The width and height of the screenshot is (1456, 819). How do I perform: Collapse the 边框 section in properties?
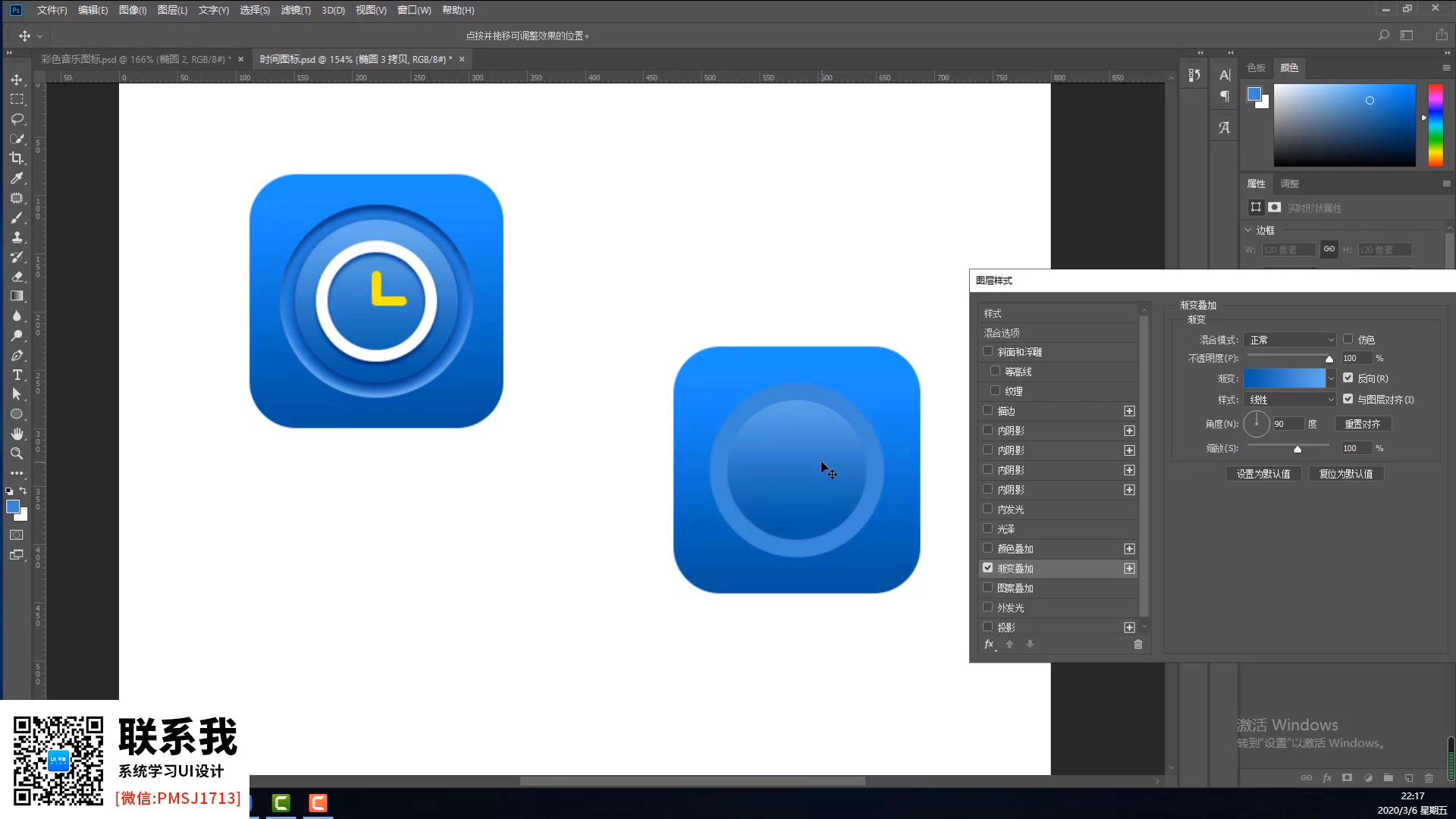coord(1248,230)
